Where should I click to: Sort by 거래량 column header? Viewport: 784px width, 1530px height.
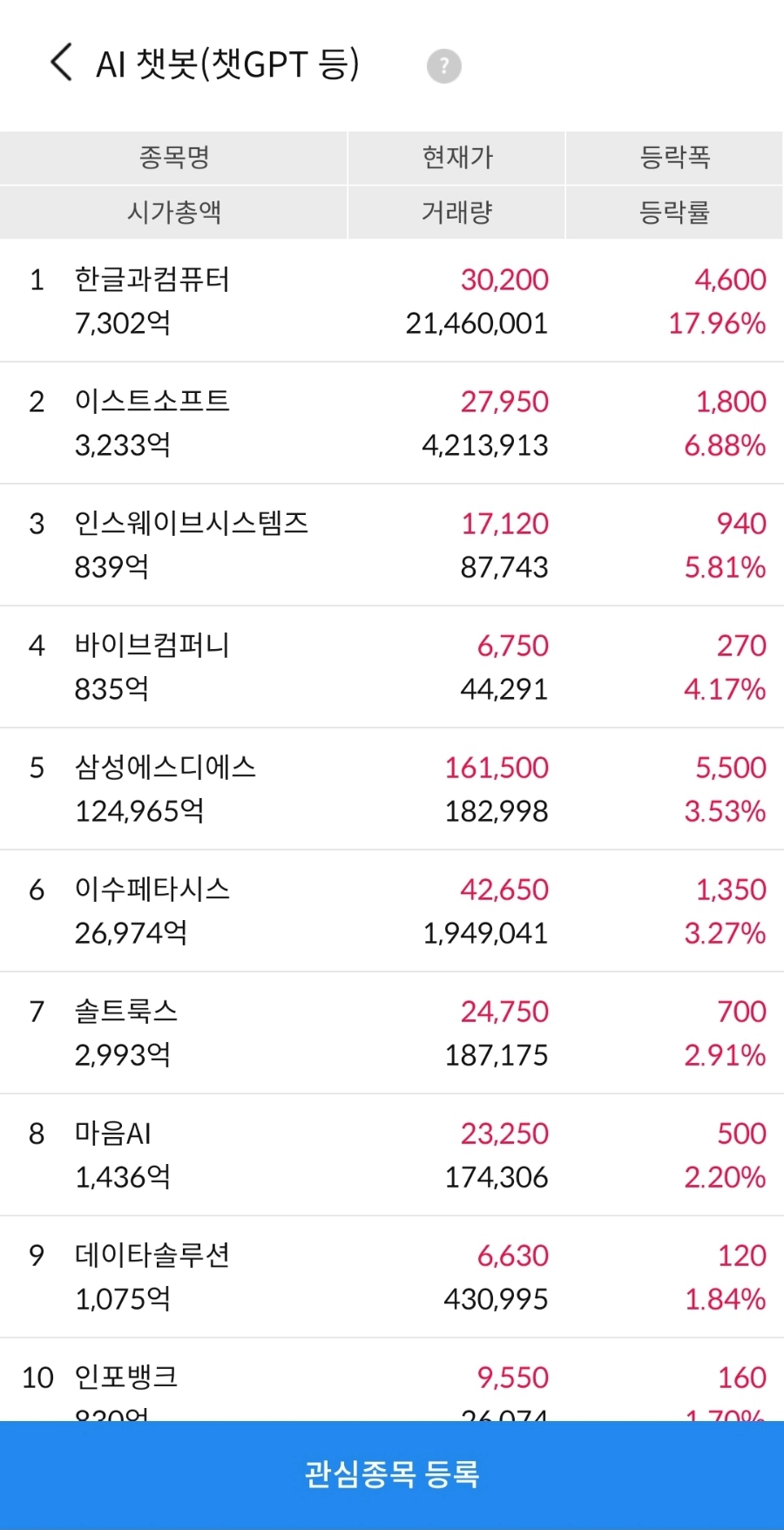point(457,212)
